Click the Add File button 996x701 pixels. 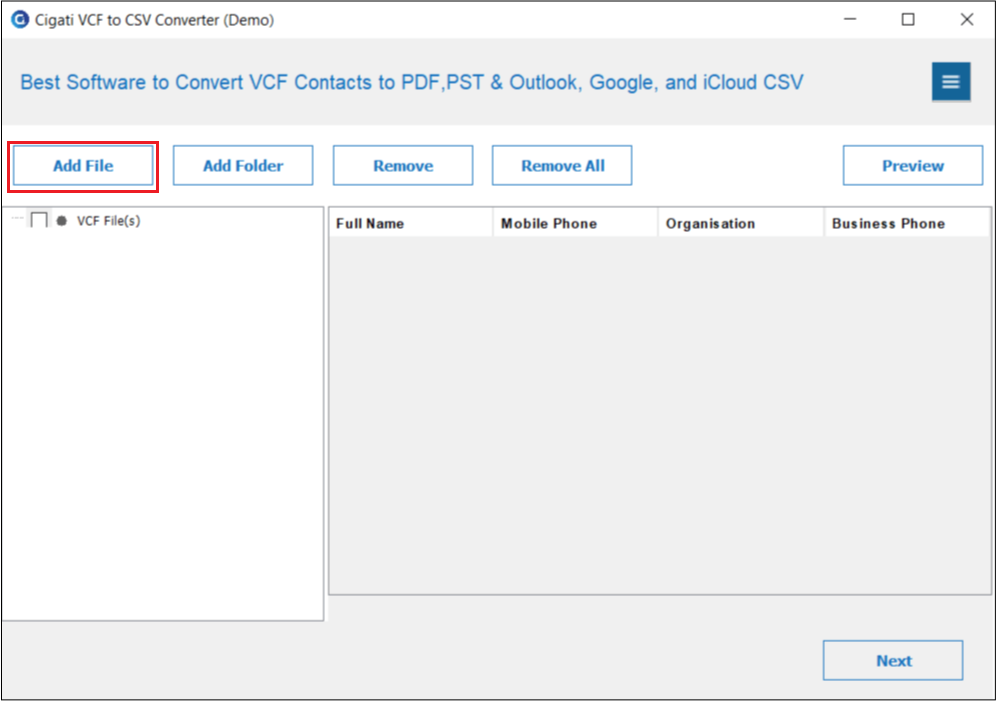coord(83,166)
